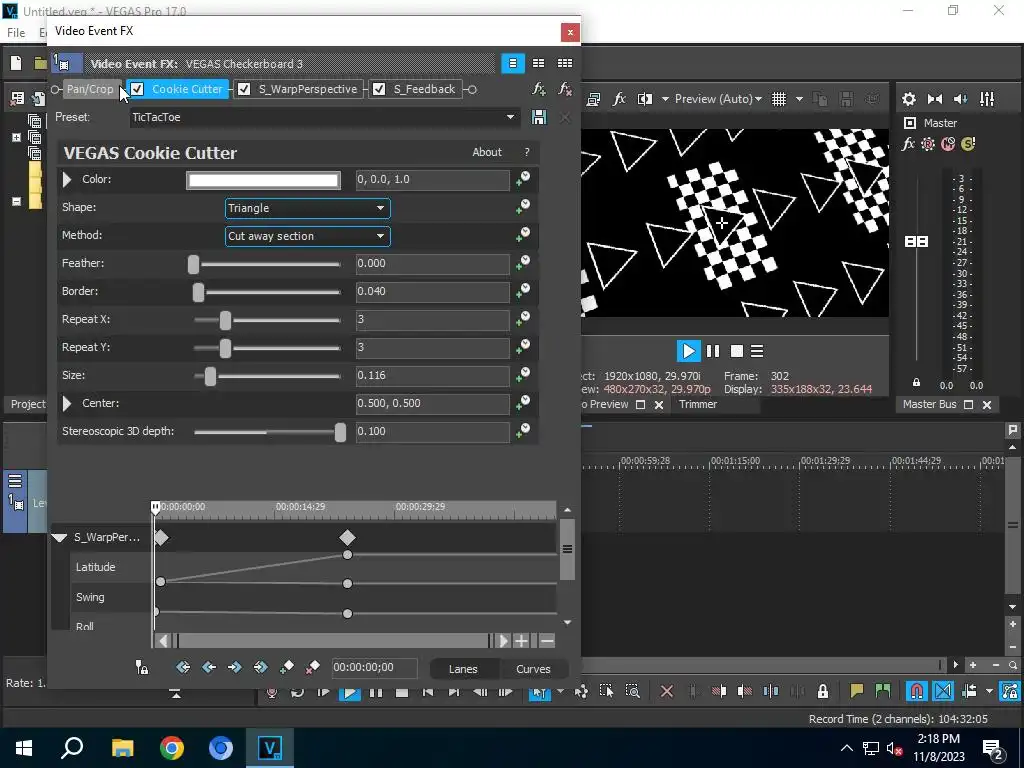Uncheck the S_Feedback effect checkbox
1024x768 pixels.
pyautogui.click(x=379, y=89)
